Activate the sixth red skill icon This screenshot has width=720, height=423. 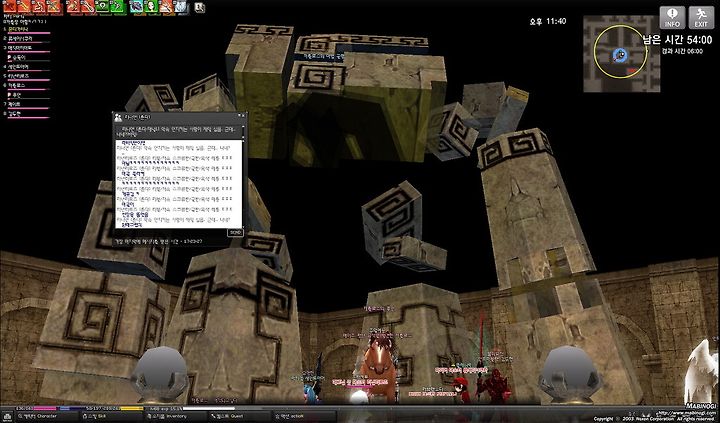click(x=88, y=6)
